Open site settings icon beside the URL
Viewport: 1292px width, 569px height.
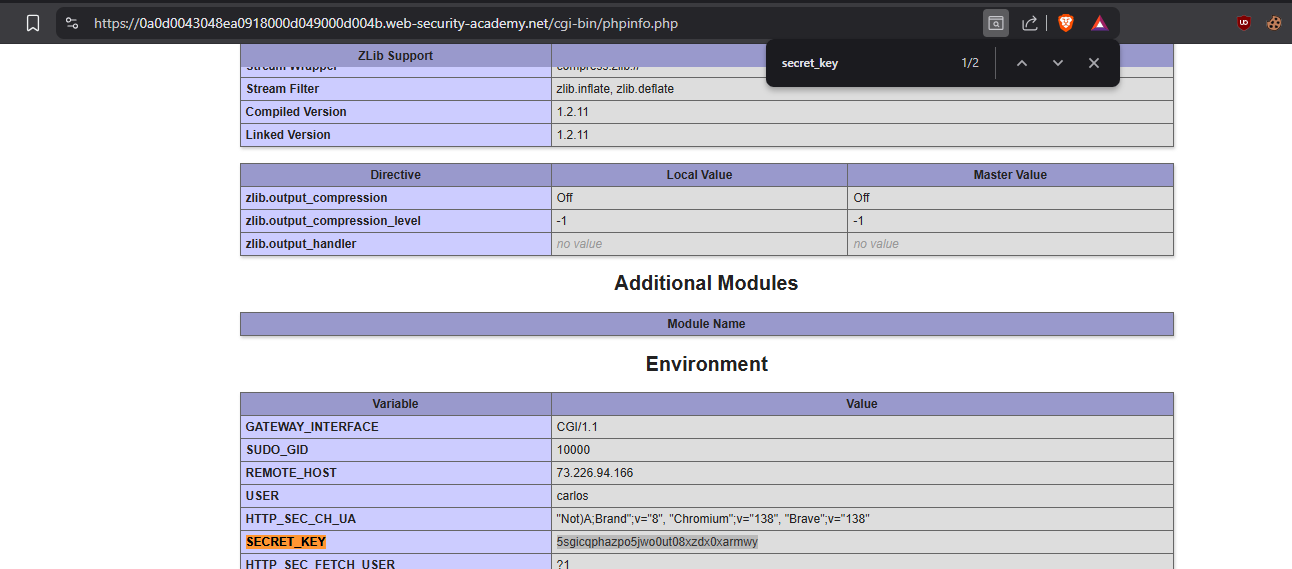(72, 23)
